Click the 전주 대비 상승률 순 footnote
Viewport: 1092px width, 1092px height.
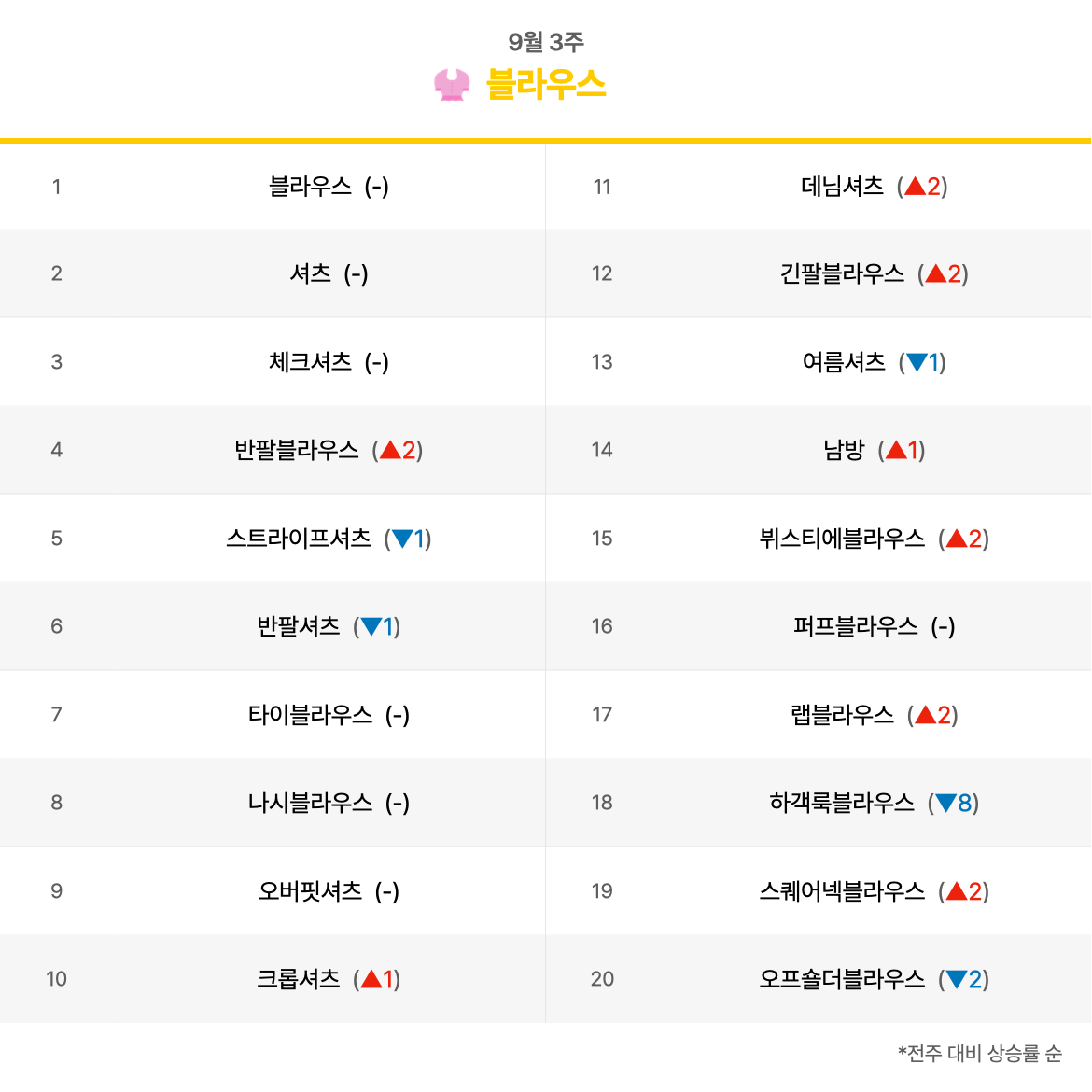(x=980, y=1053)
